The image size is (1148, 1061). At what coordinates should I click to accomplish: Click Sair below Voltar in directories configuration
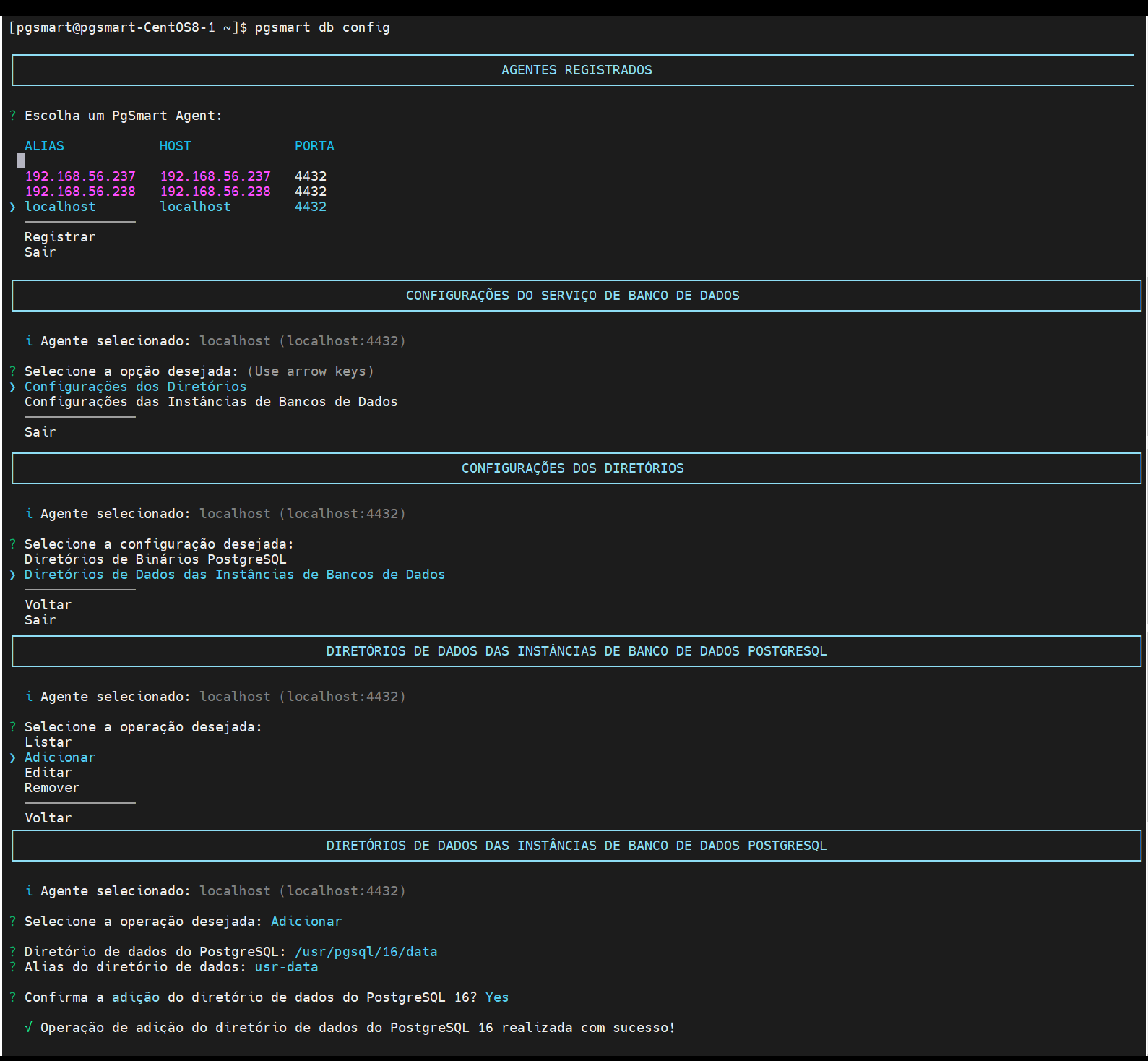click(40, 620)
